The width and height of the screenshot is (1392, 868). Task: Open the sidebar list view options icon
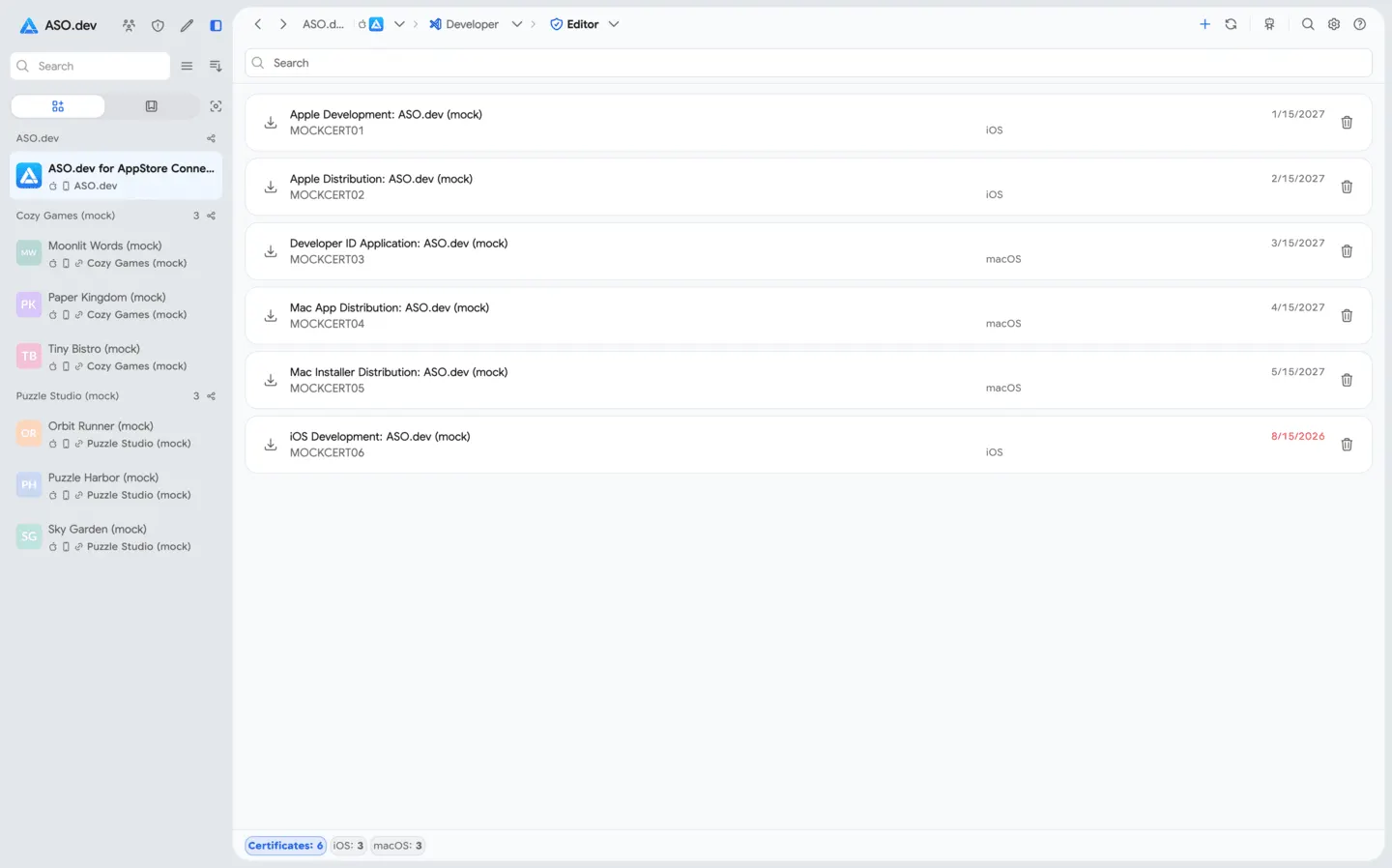tap(187, 66)
